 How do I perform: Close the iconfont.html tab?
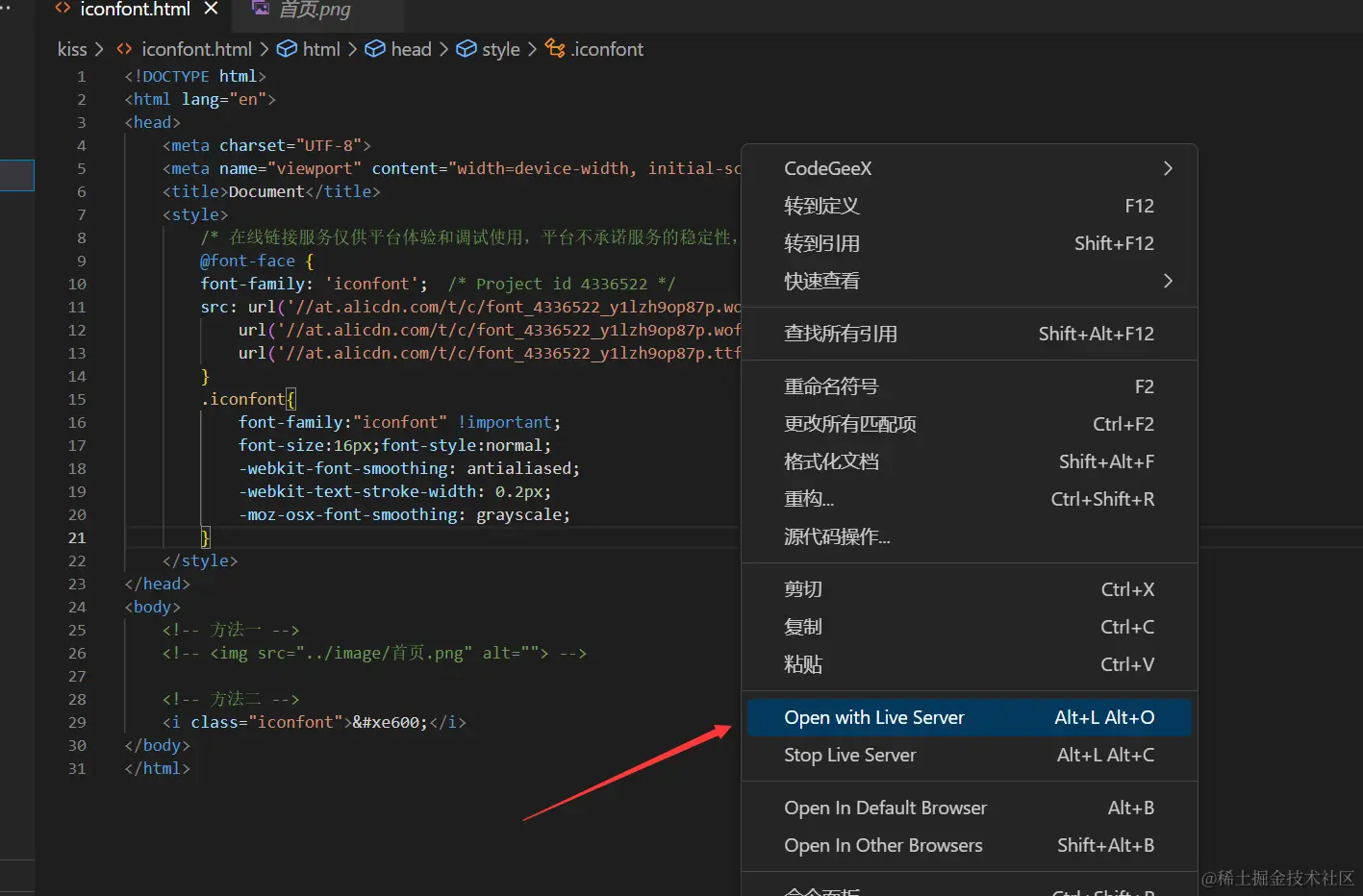[212, 9]
